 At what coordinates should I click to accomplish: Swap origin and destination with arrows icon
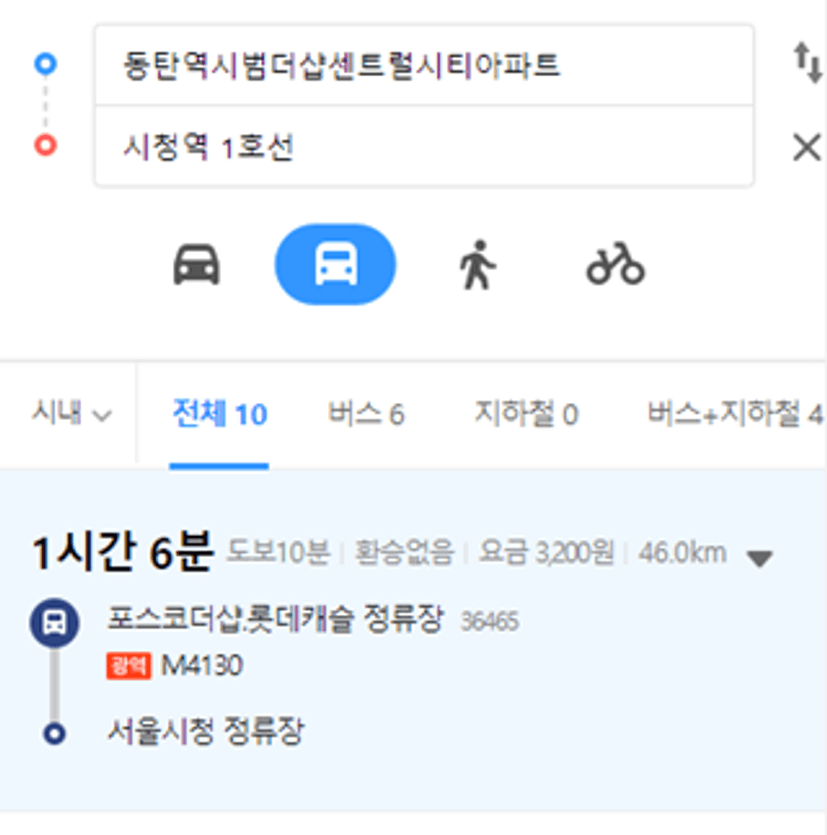[x=807, y=63]
